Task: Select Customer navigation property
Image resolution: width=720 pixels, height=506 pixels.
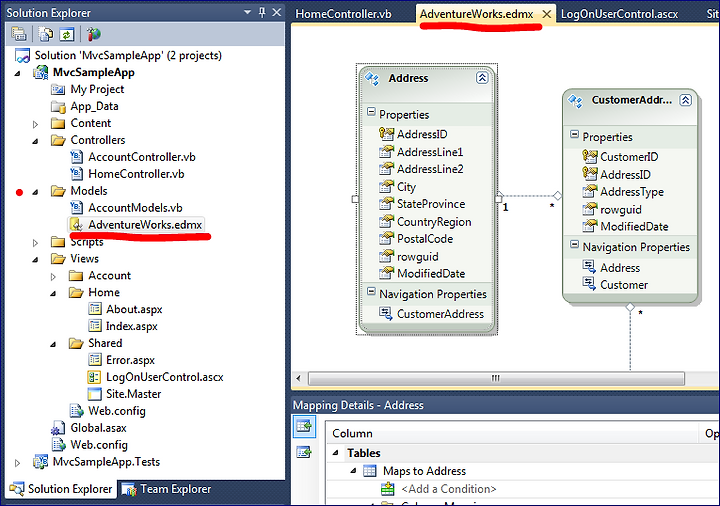Action: coord(624,285)
